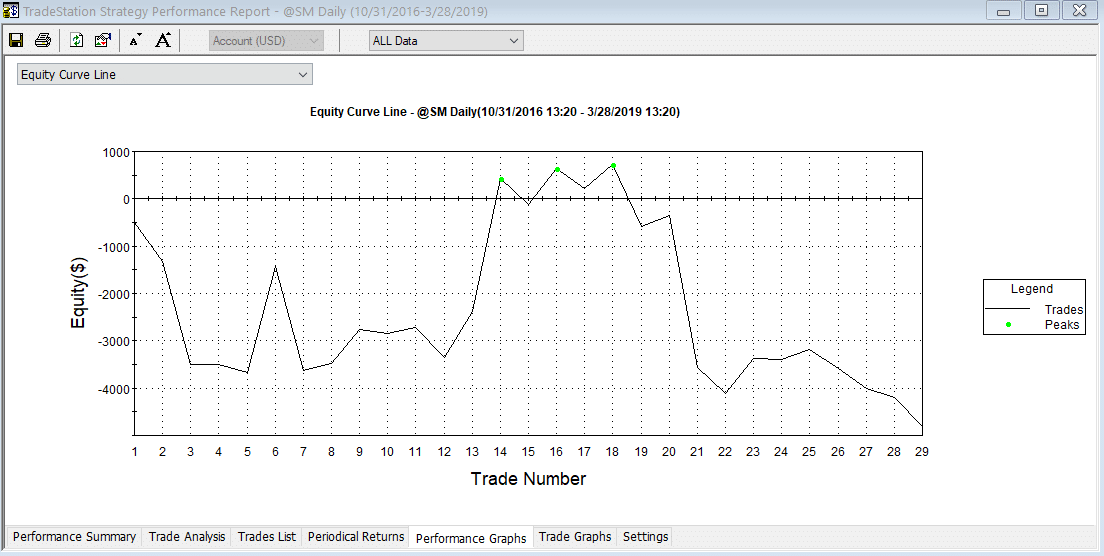Open the Periodical Returns tab
The width and height of the screenshot is (1104, 556).
pyautogui.click(x=356, y=537)
